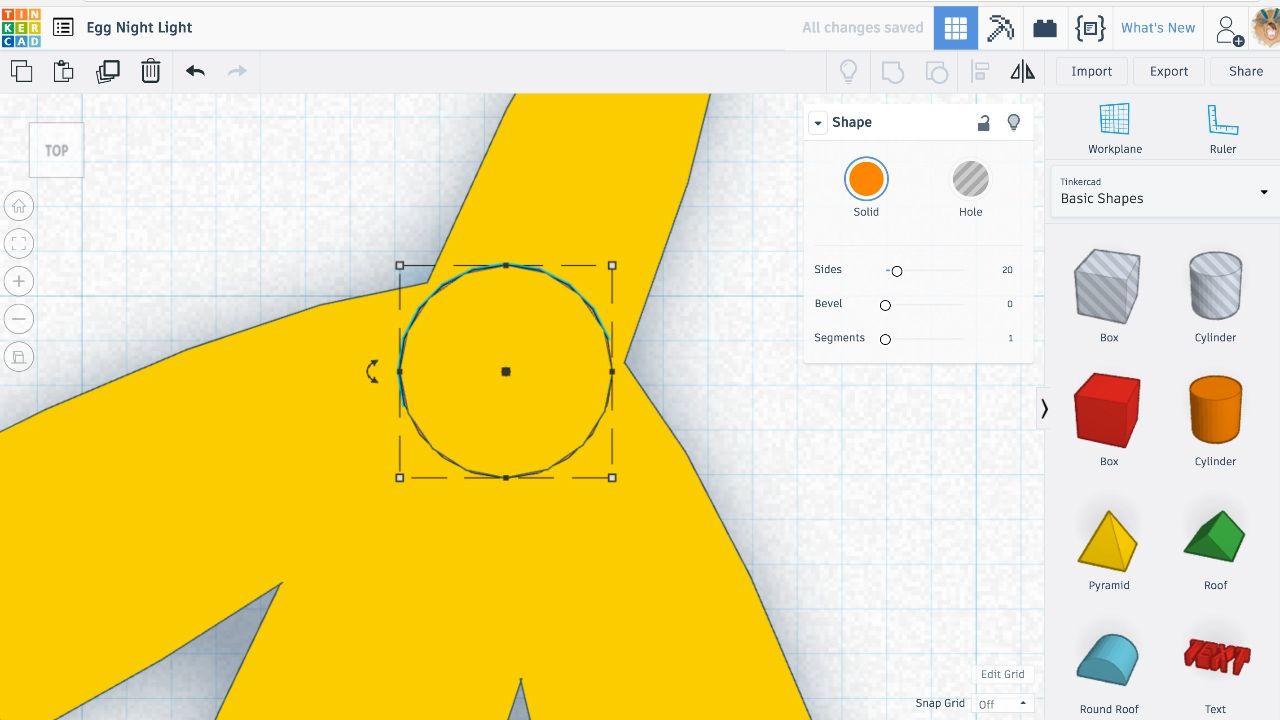The image size is (1280, 720).
Task: Open the Blocks pickaxe view
Action: pyautogui.click(x=1000, y=28)
